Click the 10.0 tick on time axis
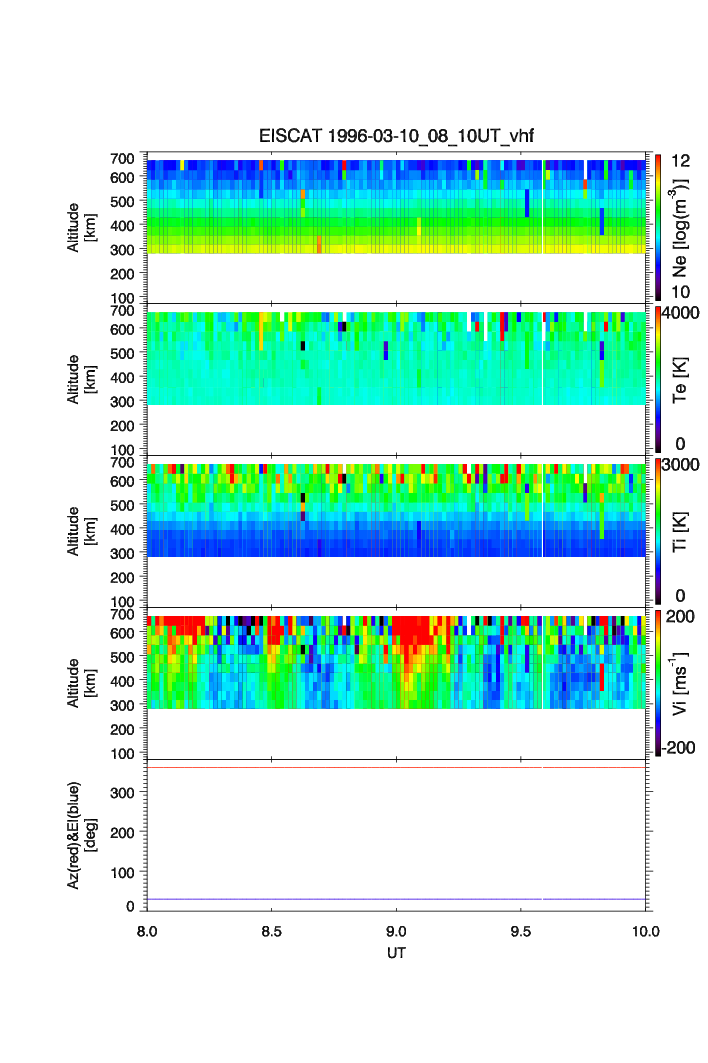 [645, 931]
